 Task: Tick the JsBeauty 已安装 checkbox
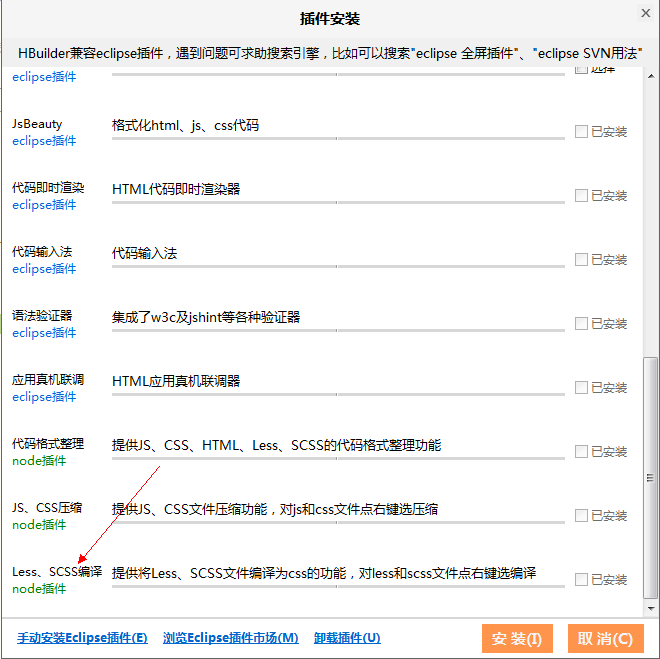click(581, 131)
